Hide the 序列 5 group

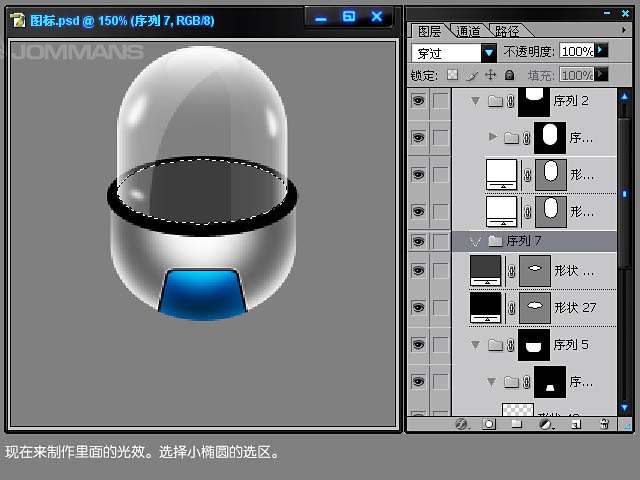coord(418,344)
